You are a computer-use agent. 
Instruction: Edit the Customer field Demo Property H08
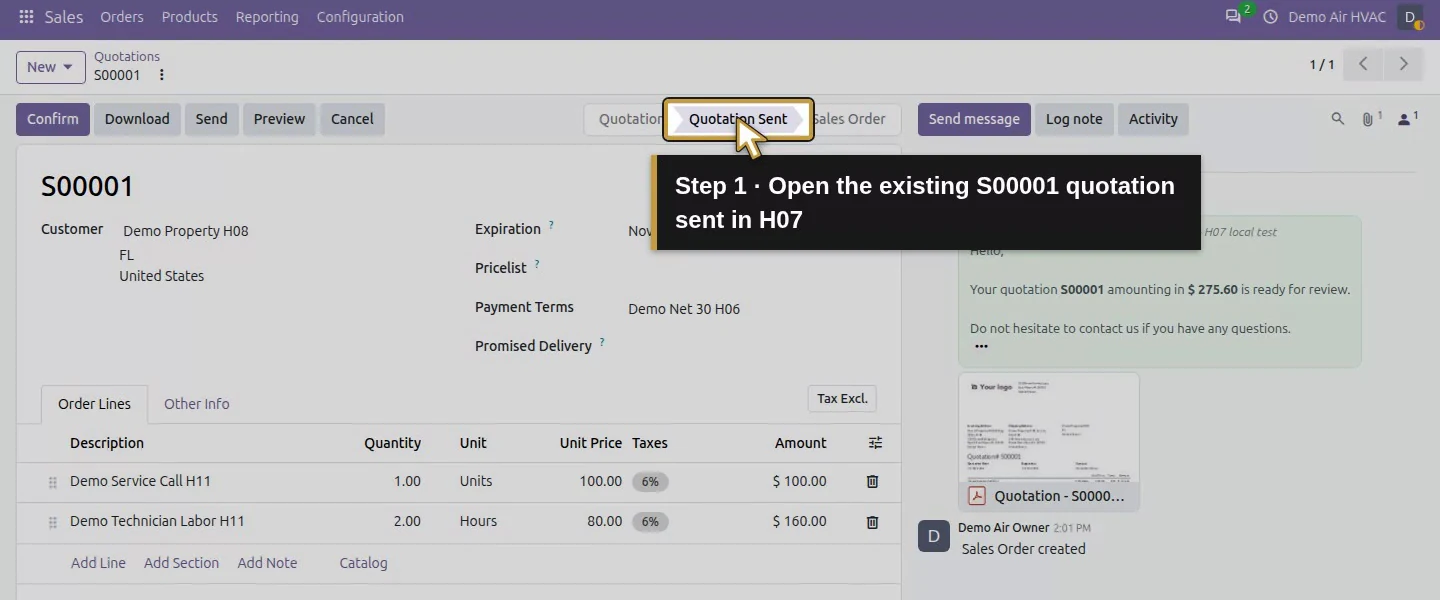186,231
